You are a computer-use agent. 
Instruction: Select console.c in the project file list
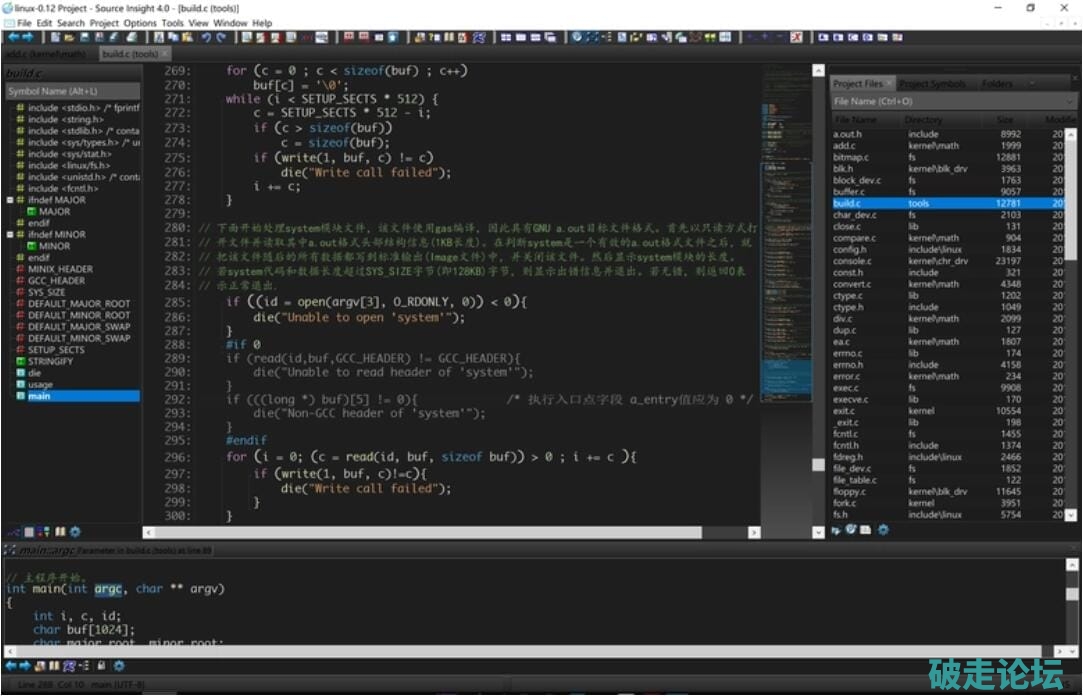[853, 261]
